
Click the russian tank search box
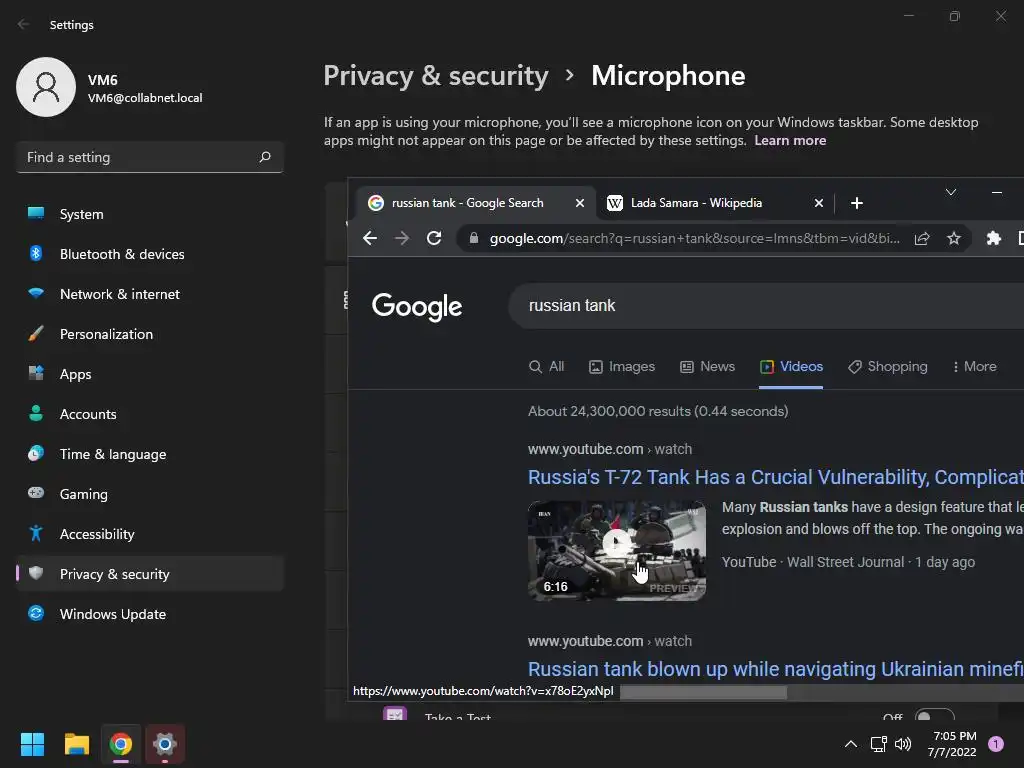click(x=765, y=306)
